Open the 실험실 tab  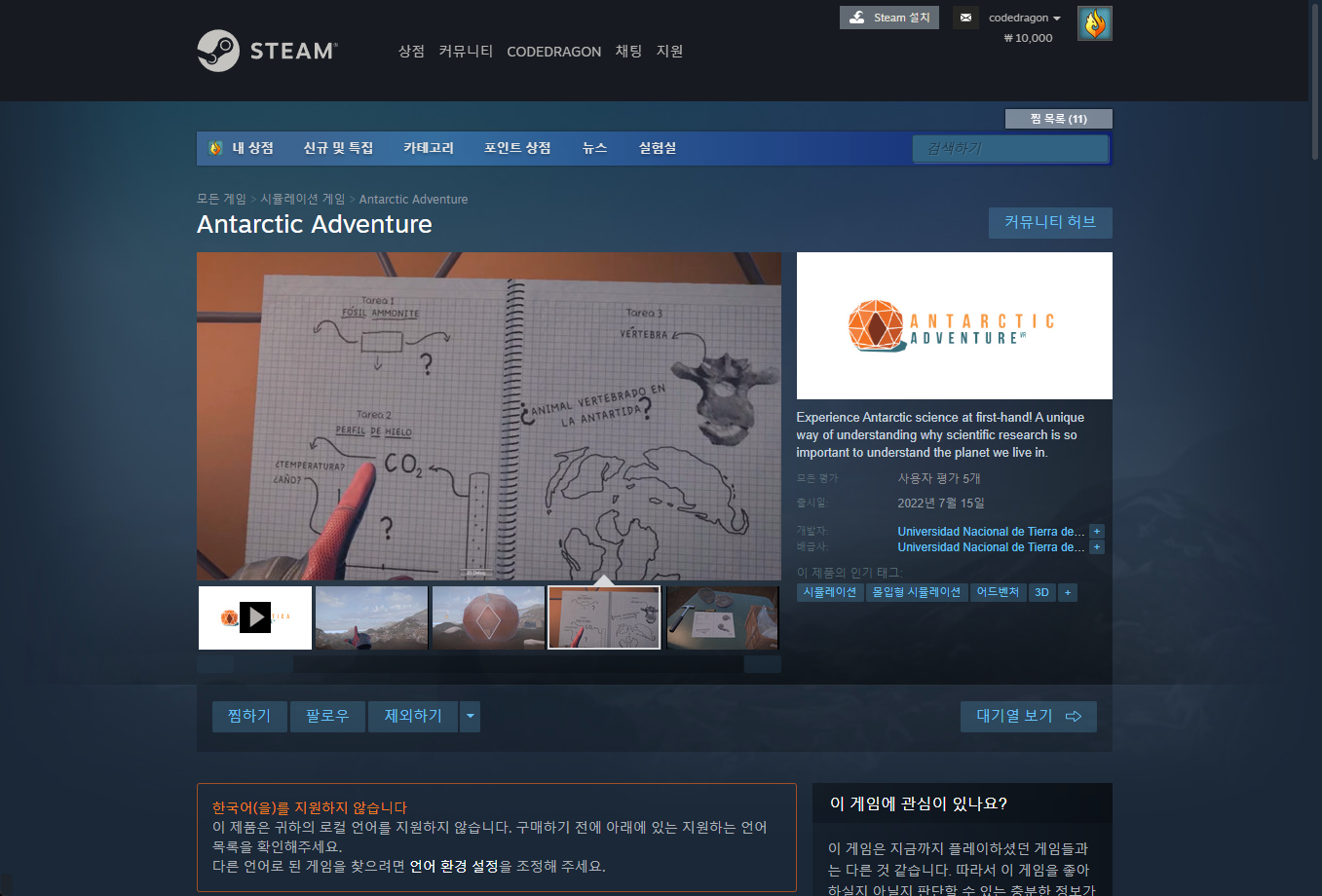pos(657,148)
